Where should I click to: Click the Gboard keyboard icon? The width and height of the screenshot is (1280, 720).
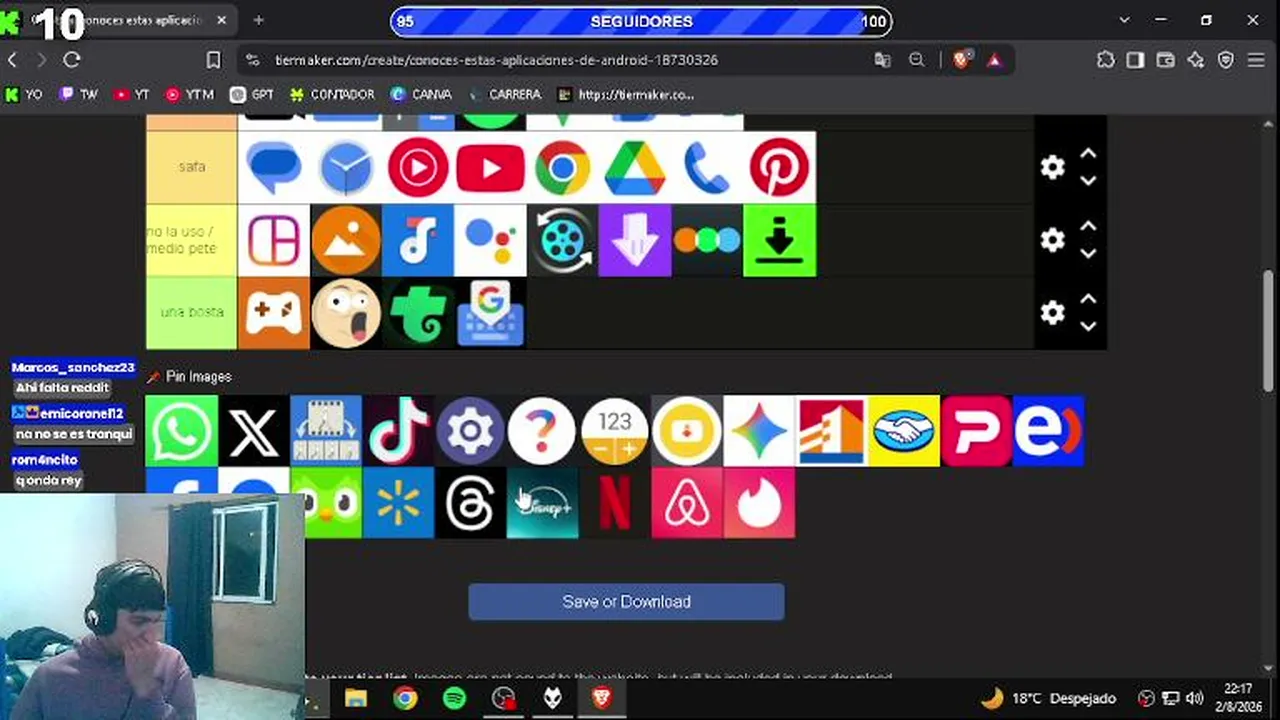click(x=490, y=313)
